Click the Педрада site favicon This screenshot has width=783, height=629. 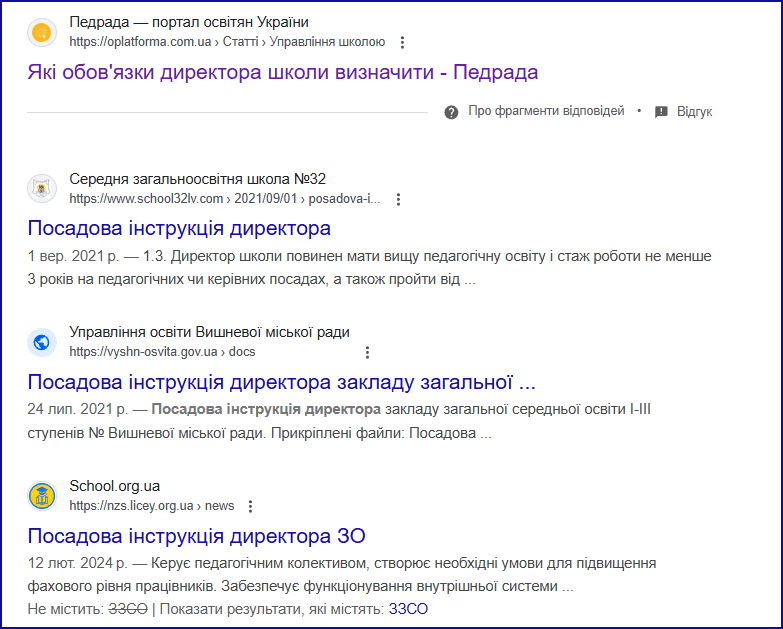tap(42, 32)
